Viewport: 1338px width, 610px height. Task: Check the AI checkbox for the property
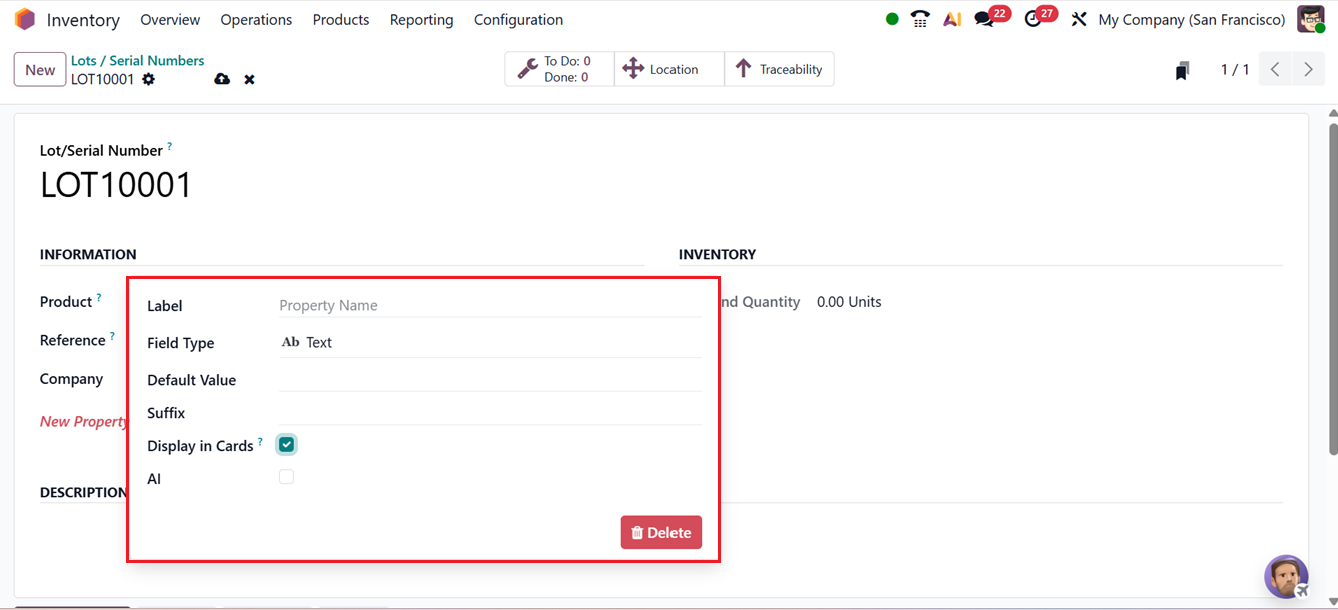(x=286, y=476)
